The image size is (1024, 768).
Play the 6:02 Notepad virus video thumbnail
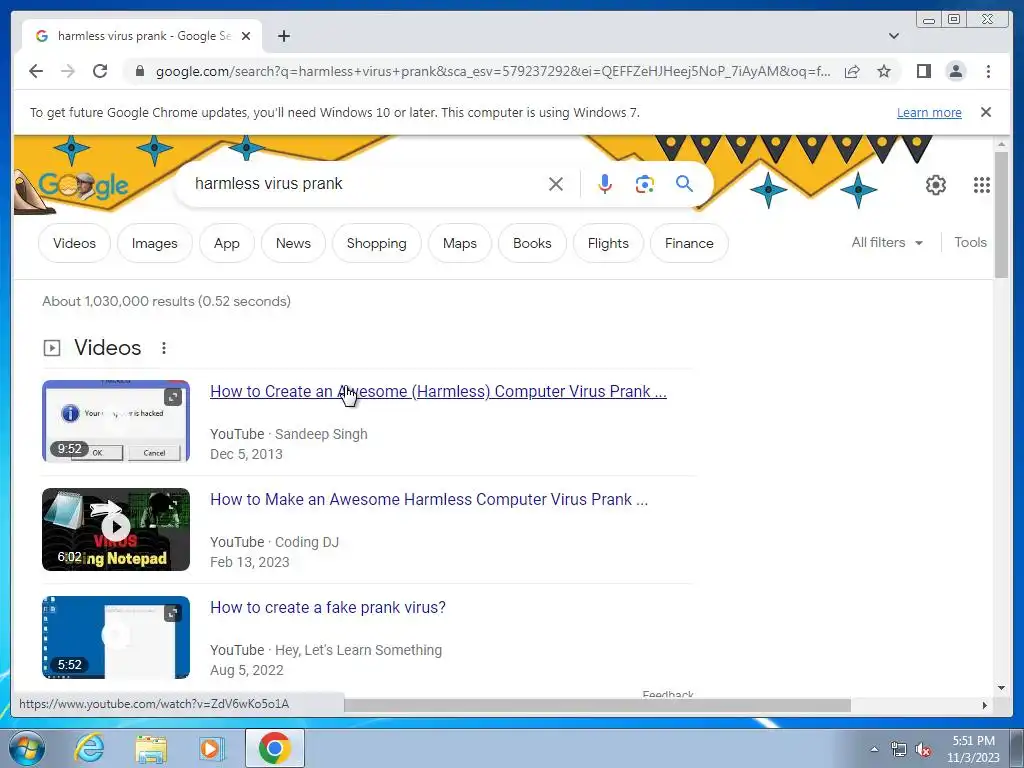[x=116, y=529]
